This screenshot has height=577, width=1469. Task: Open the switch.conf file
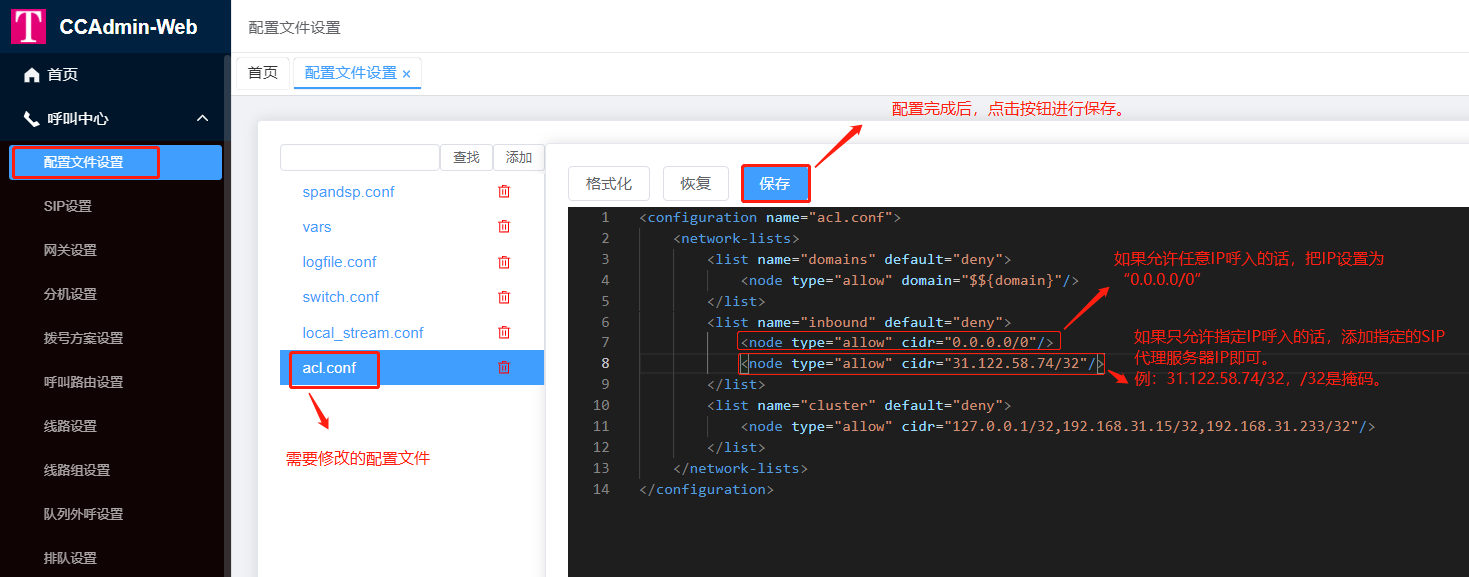341,297
